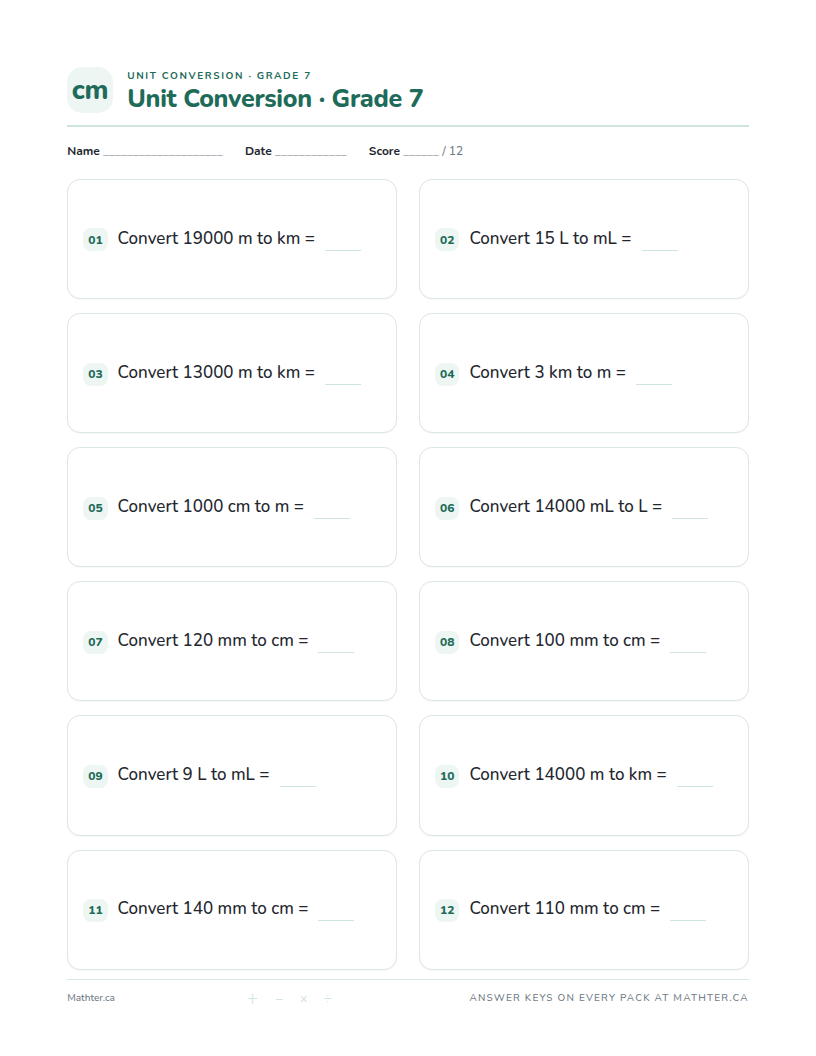Click the large 'Unit Conversion · Grade 7' title
Viewport: 816px width, 1056px height.
click(x=275, y=98)
